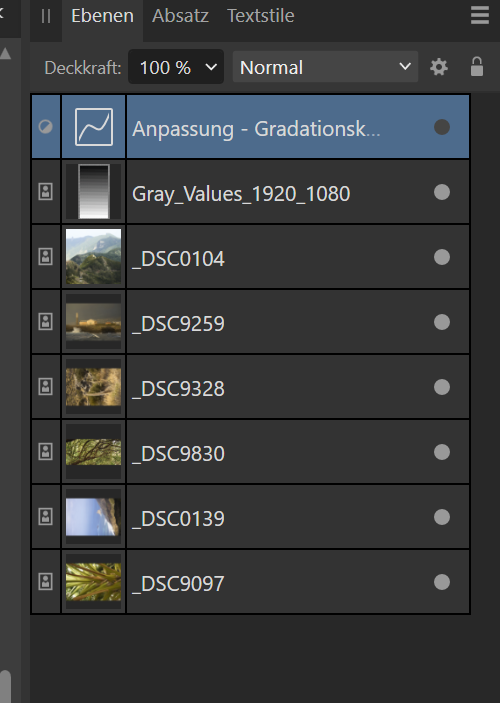Screen dimensions: 500x703
Task: Select the _DSC9328 layer
Action: [251, 387]
